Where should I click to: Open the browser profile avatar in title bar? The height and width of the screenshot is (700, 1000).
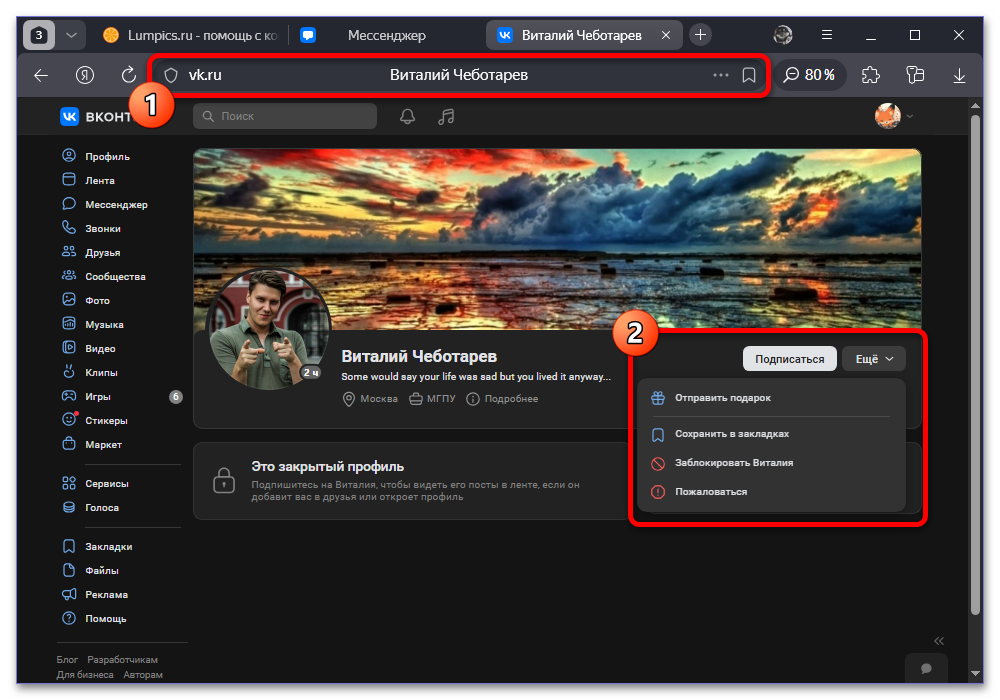(x=783, y=35)
